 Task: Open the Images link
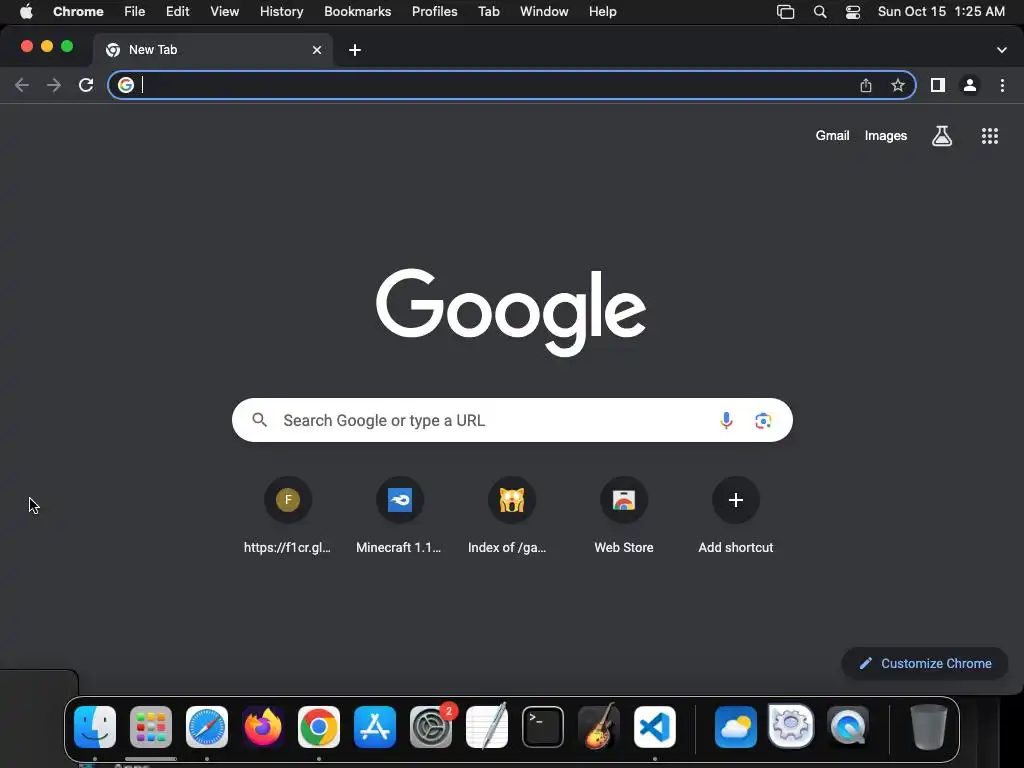click(886, 136)
